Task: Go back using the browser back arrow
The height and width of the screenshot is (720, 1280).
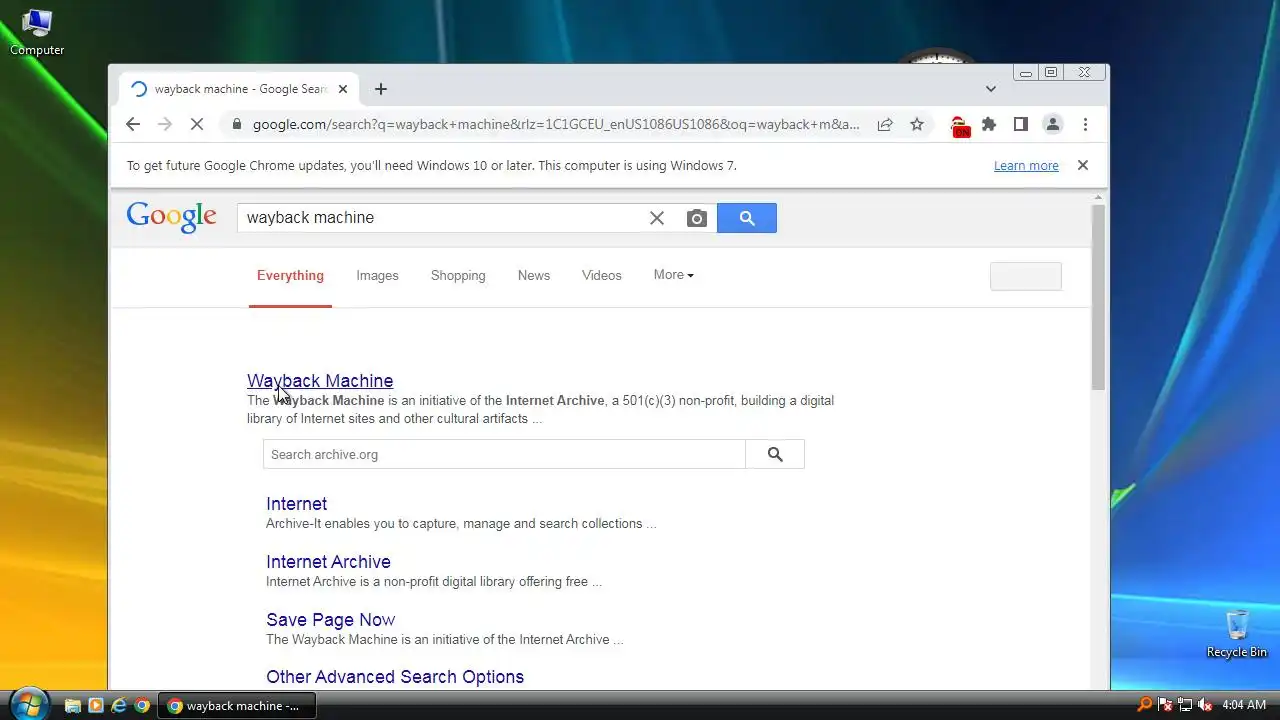Action: click(133, 124)
